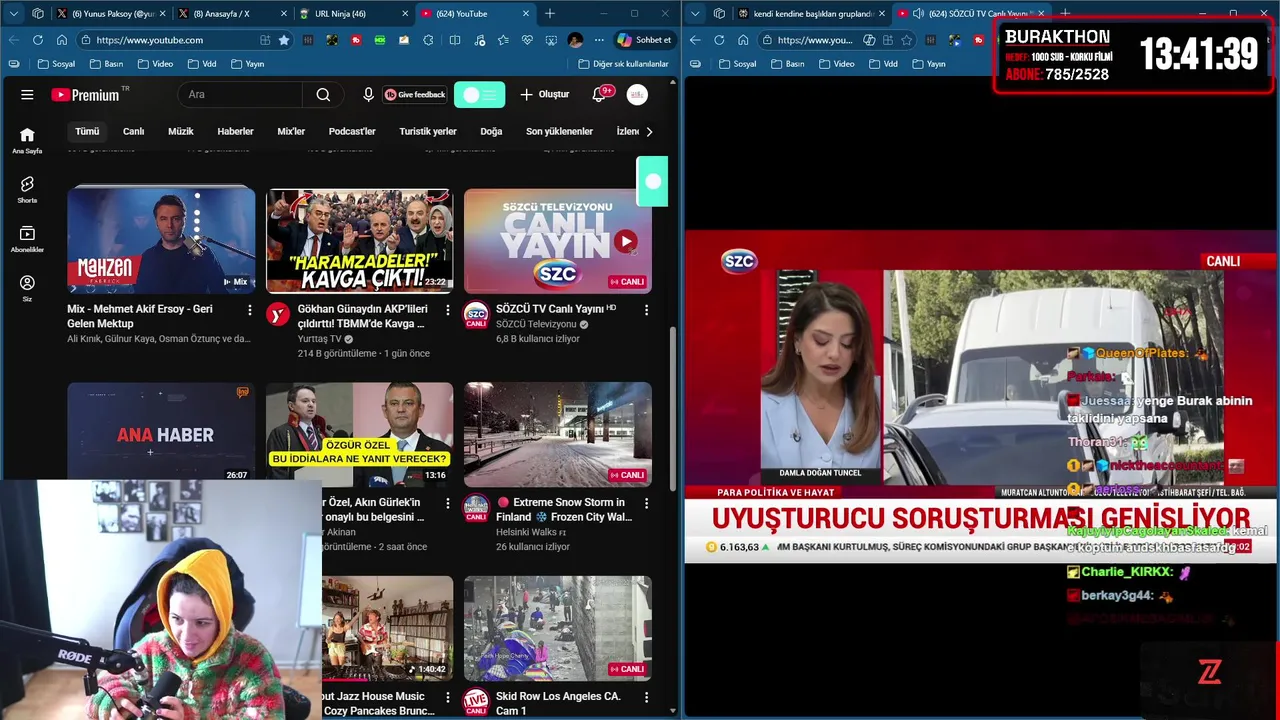Image resolution: width=1280 pixels, height=720 pixels.
Task: Start voice search with the microphone icon
Action: [x=368, y=95]
